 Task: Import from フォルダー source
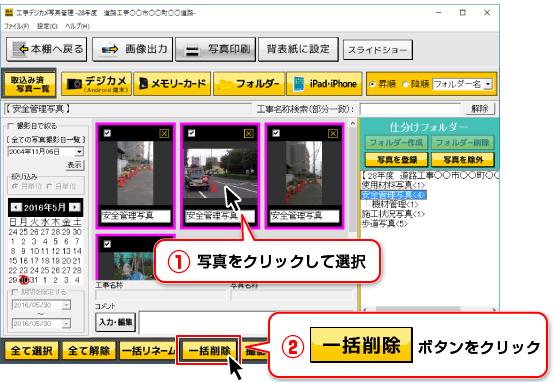pos(249,84)
